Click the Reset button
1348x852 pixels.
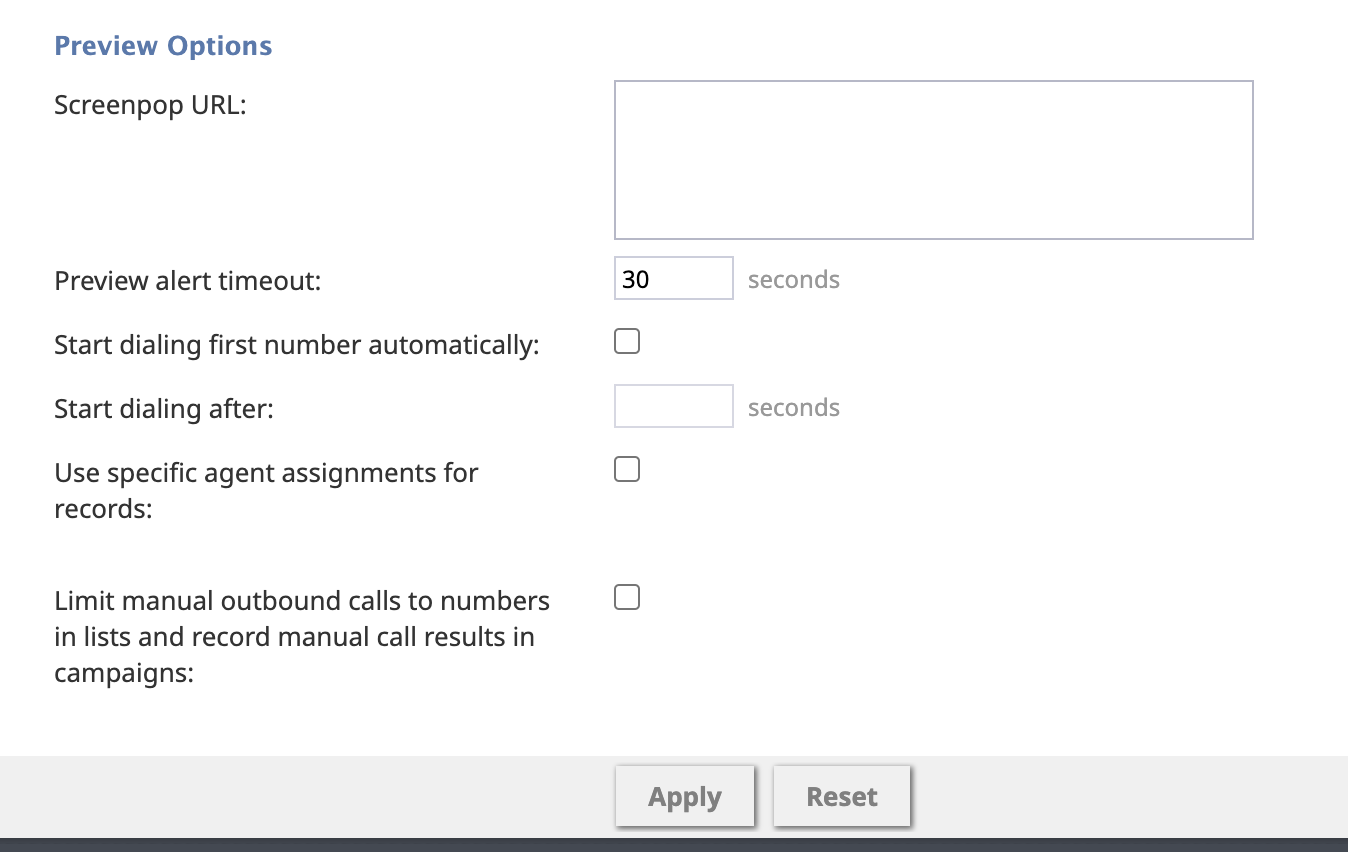click(842, 797)
